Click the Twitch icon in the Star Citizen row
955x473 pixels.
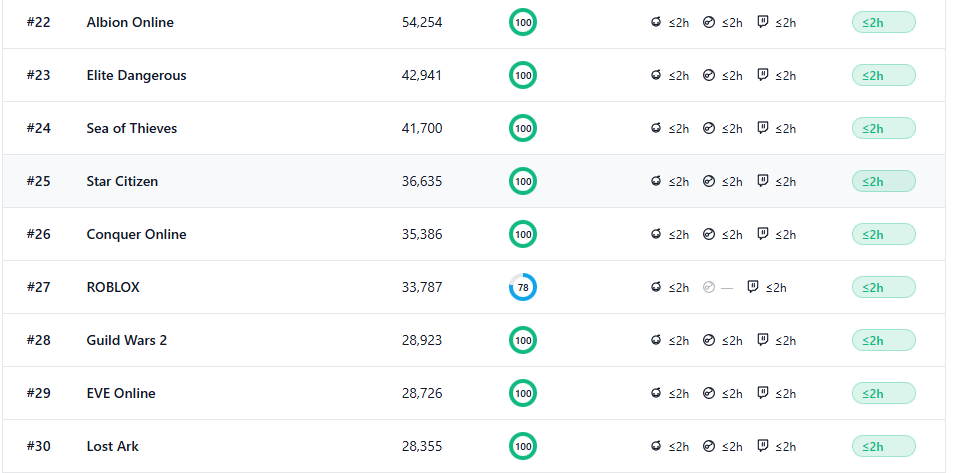click(x=763, y=181)
